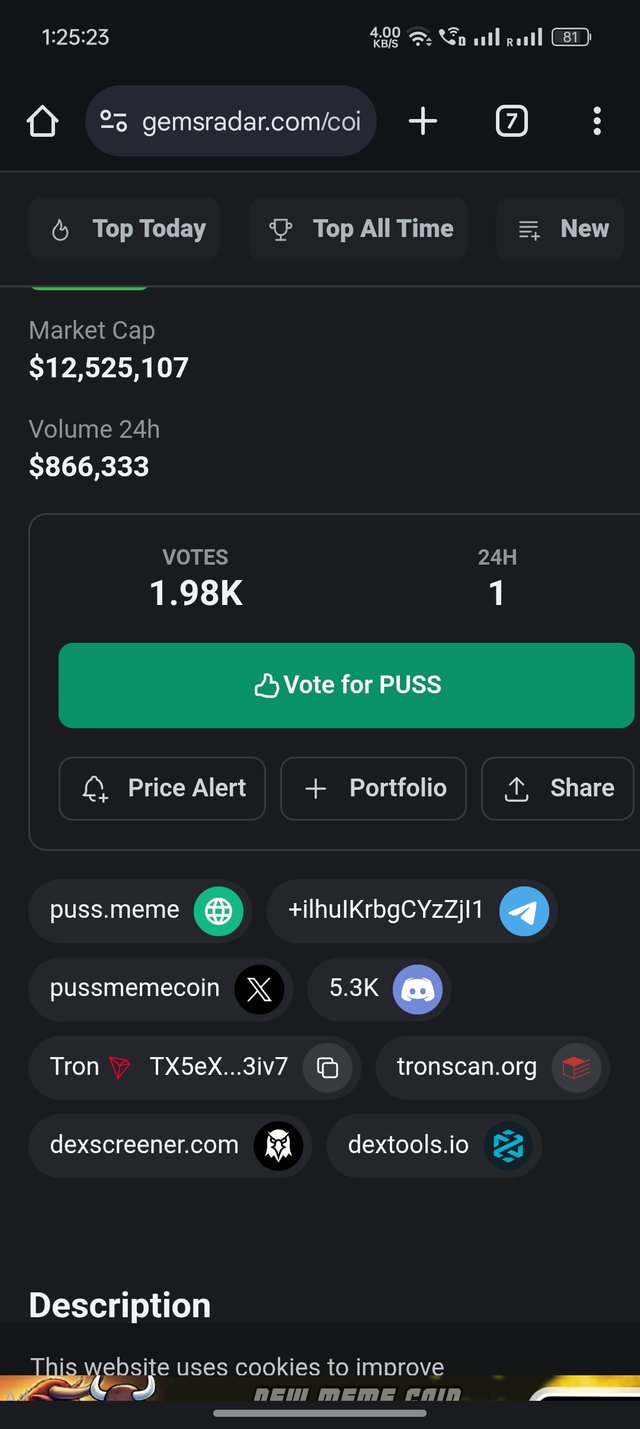Open the Telegram icon link

tap(524, 911)
